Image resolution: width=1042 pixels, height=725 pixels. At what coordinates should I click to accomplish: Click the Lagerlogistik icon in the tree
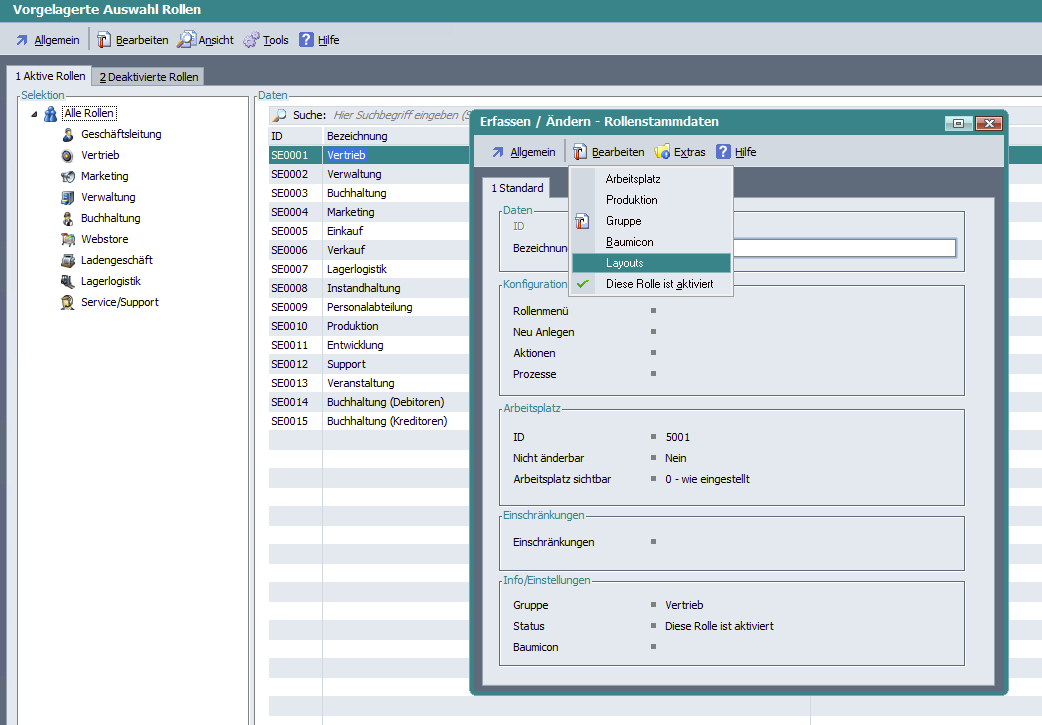67,282
